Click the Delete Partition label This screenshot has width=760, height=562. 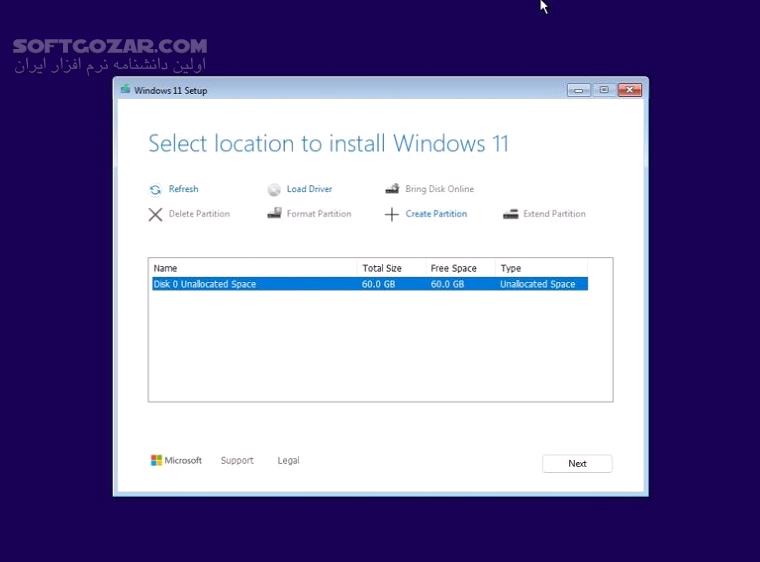point(199,213)
